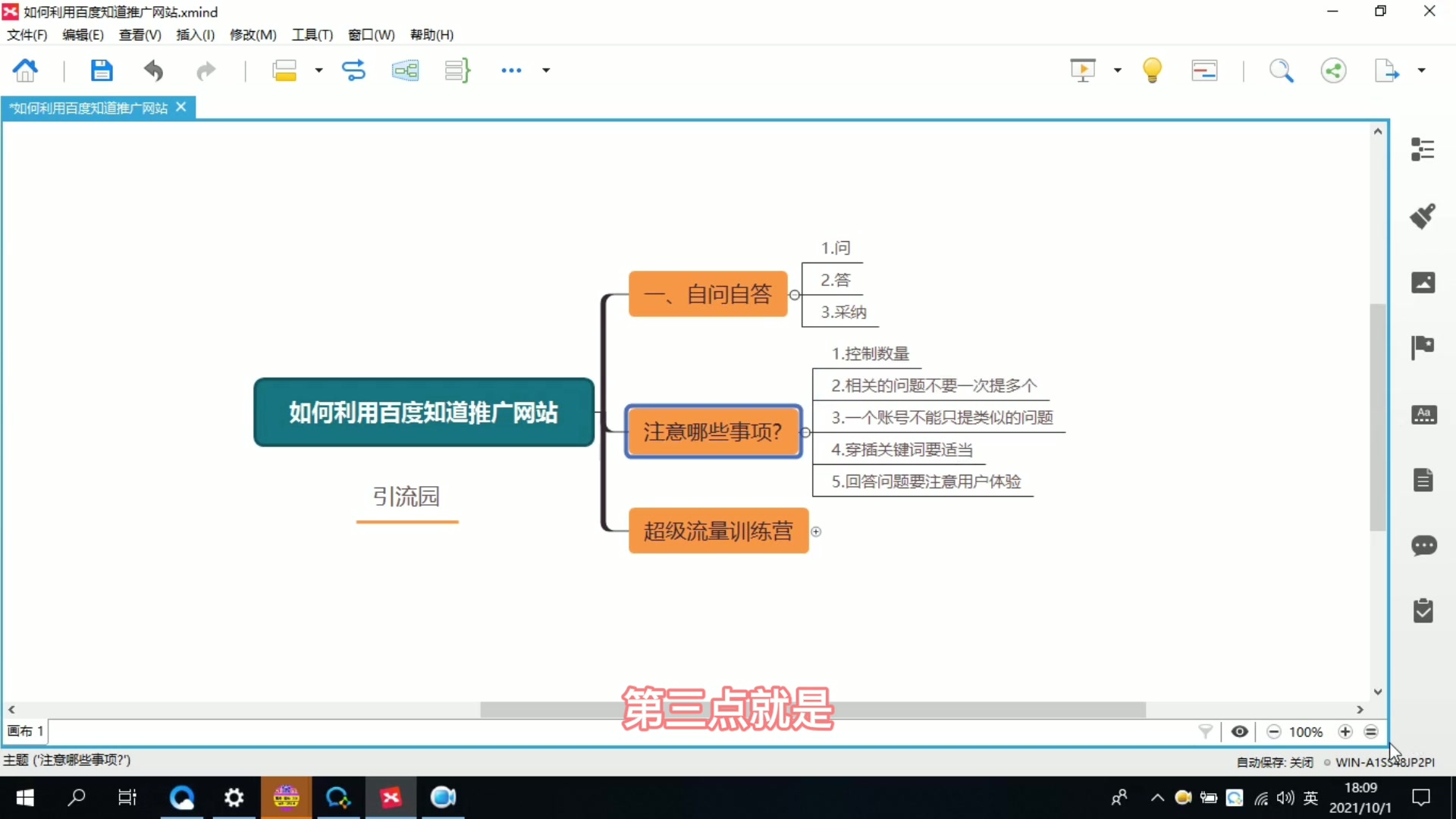Add a relationship line between topics
This screenshot has width=1456, height=819.
(353, 71)
